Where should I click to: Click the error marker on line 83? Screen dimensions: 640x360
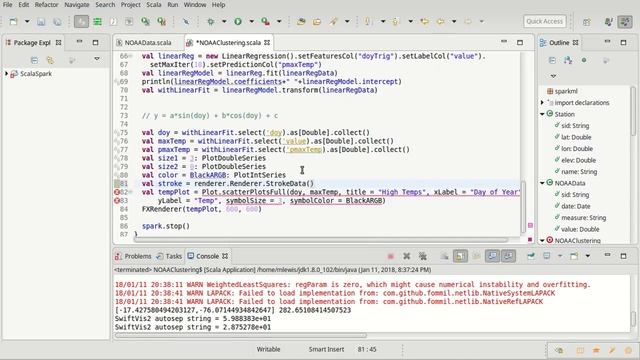coord(117,201)
